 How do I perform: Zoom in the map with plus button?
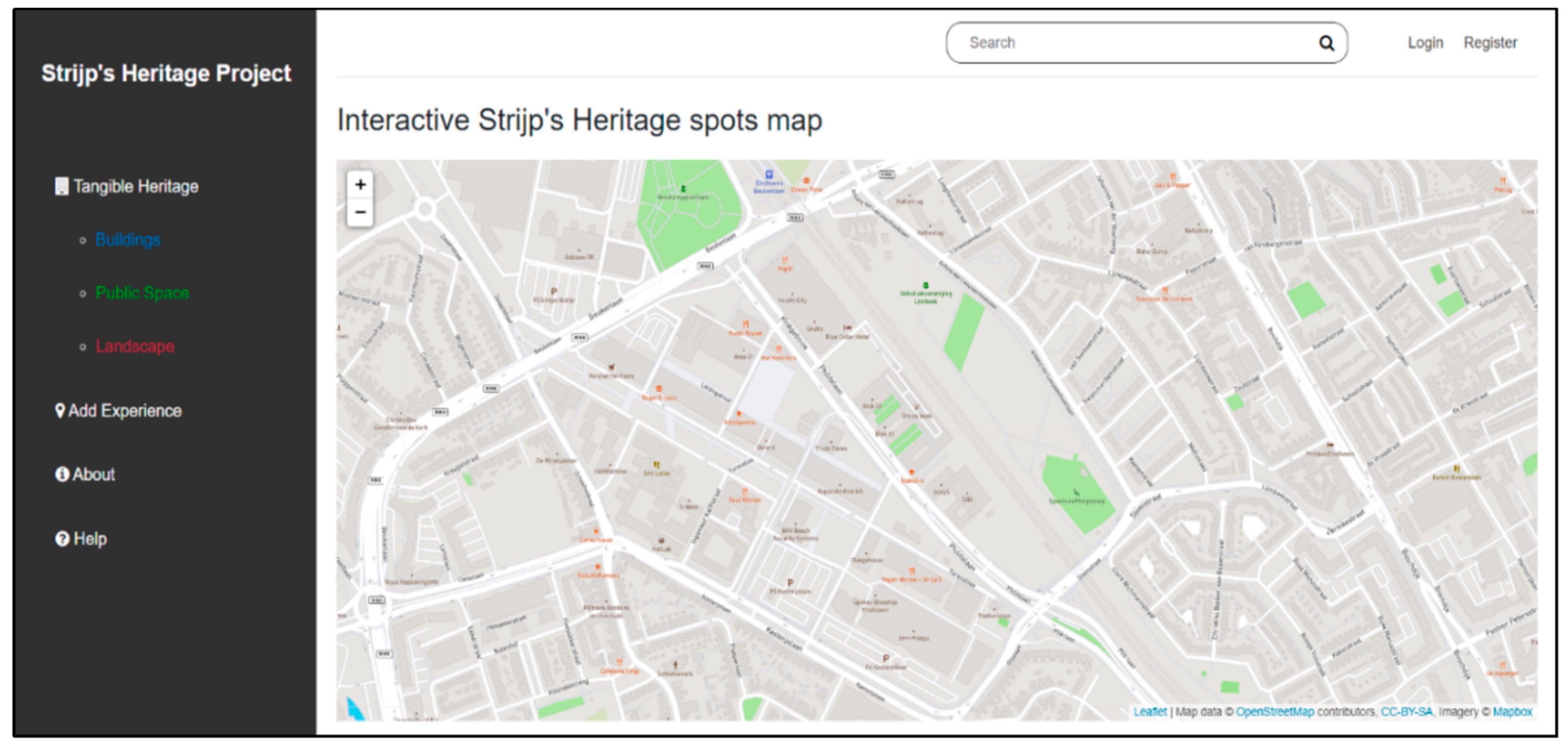[360, 184]
